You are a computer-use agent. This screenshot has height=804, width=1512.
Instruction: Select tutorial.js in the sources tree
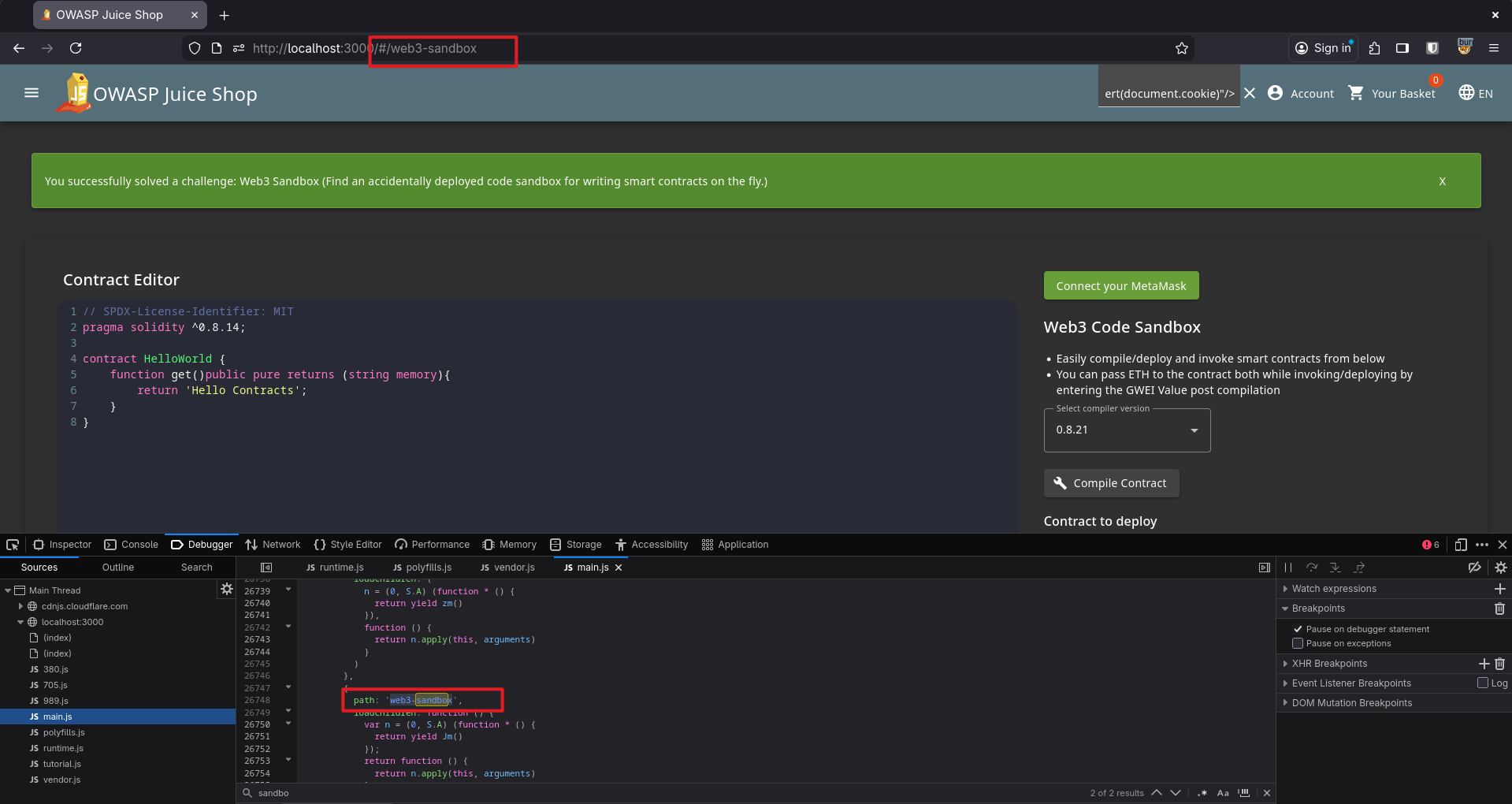tap(61, 764)
